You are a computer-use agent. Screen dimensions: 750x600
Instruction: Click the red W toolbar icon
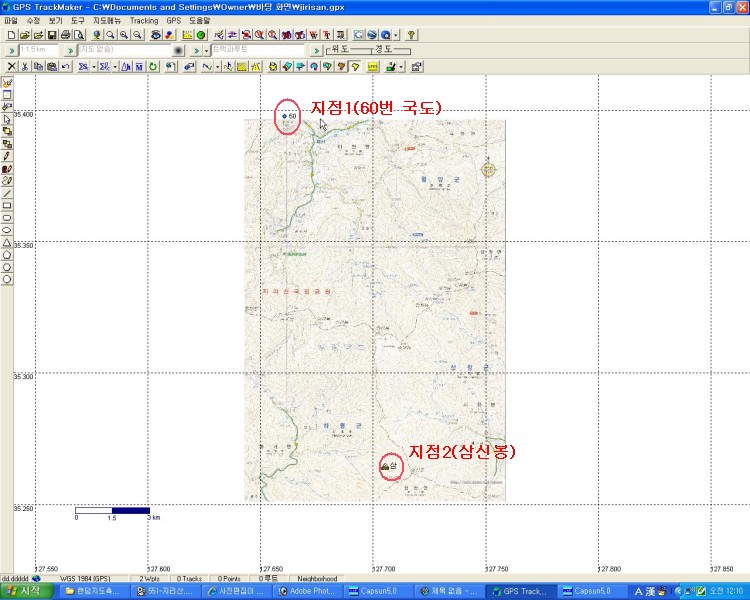click(313, 35)
